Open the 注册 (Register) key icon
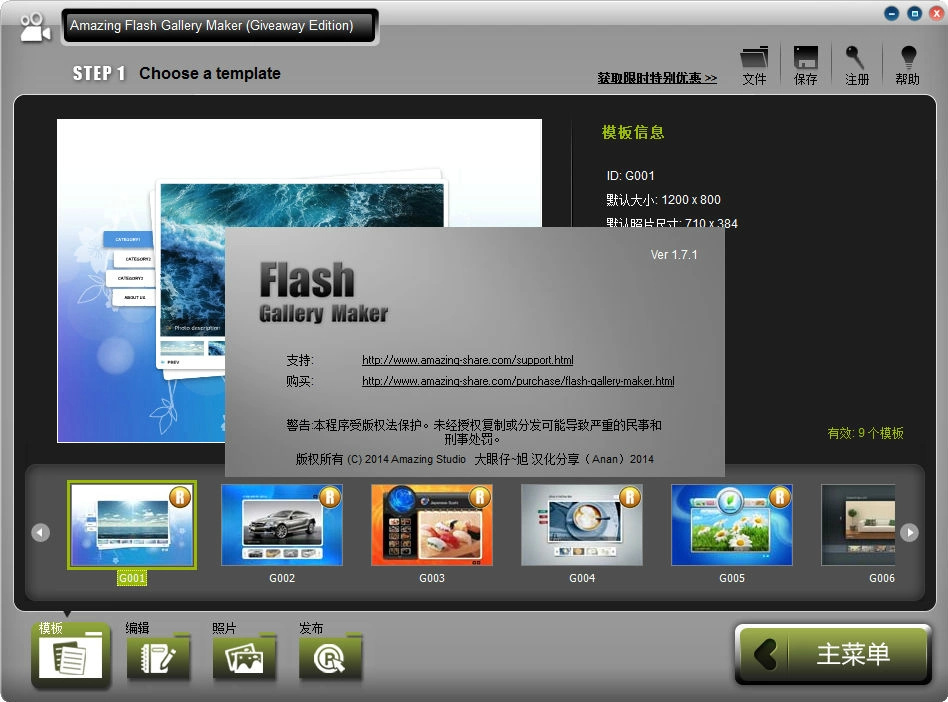The width and height of the screenshot is (948, 702). point(856,65)
